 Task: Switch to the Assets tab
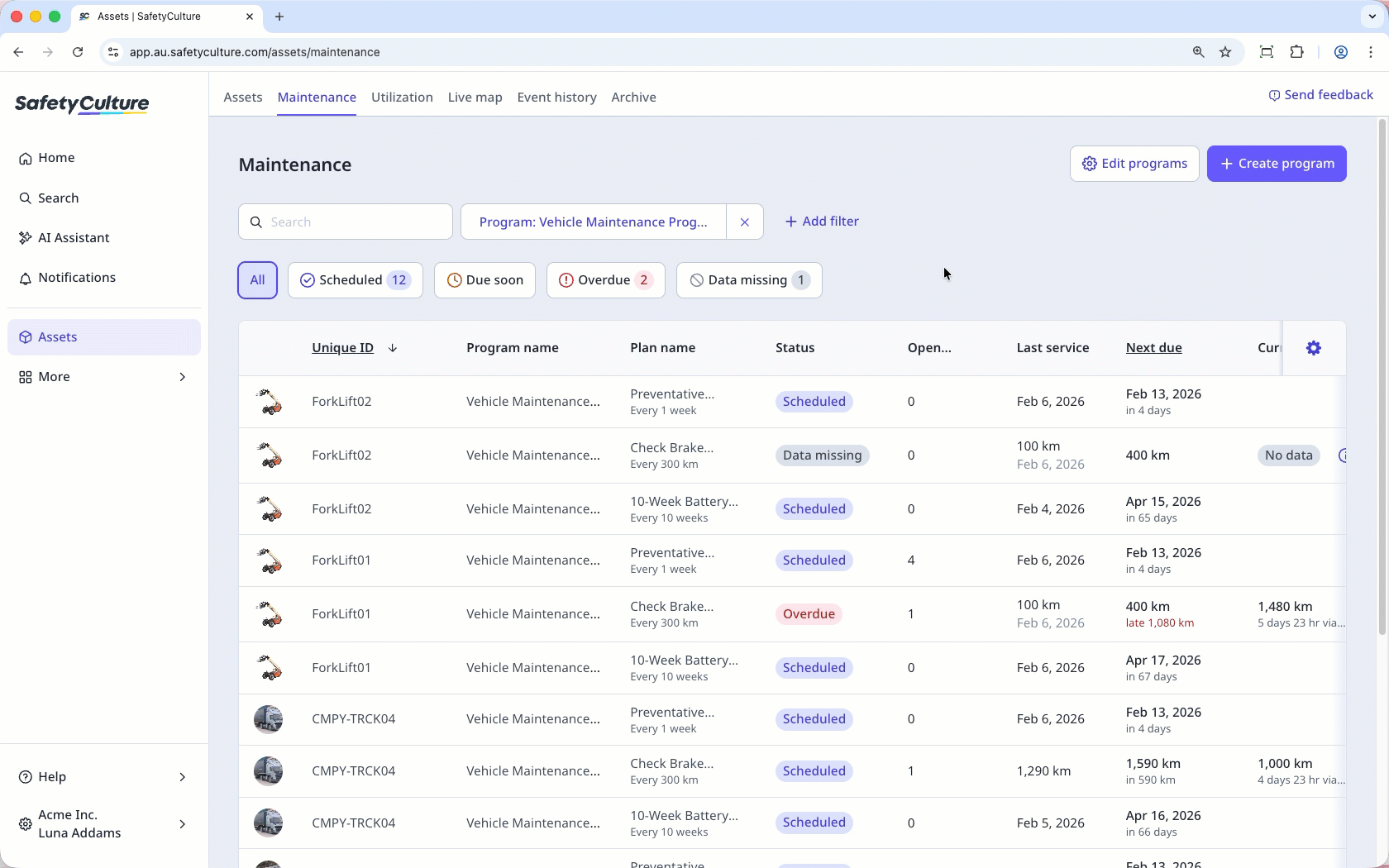point(243,98)
